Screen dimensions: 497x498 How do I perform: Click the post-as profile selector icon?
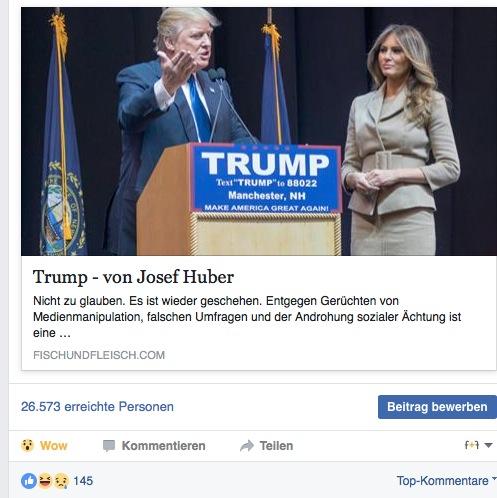[x=472, y=445]
